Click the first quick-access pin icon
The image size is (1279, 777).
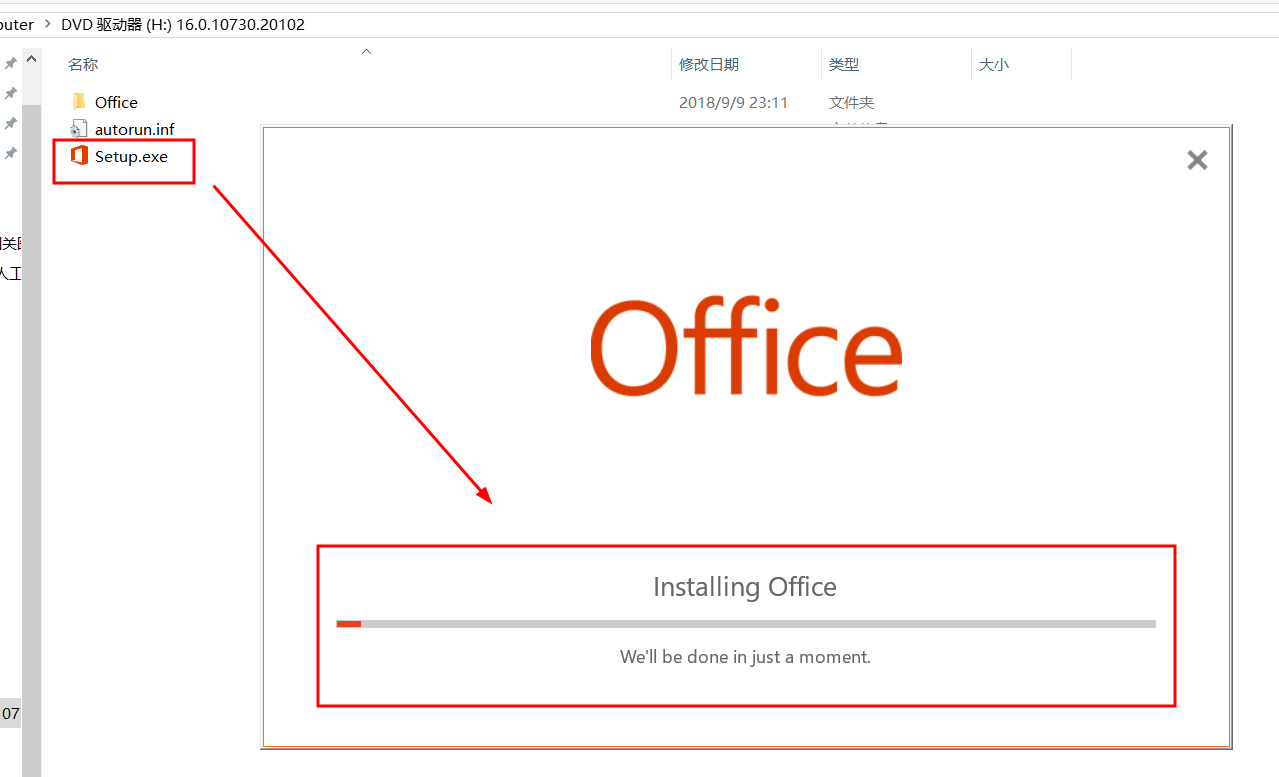pyautogui.click(x=10, y=63)
